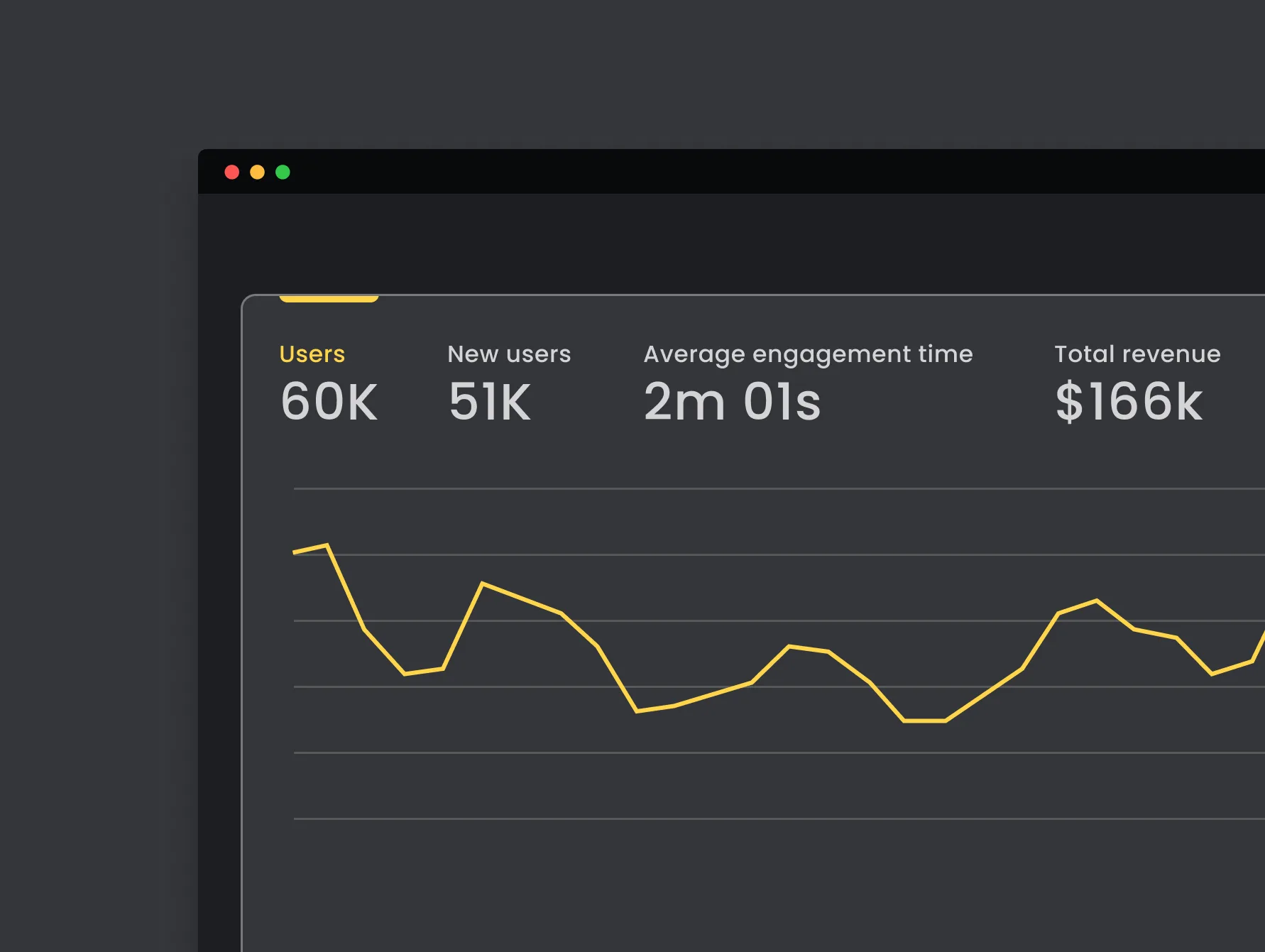Click the green maximize window button

click(x=283, y=173)
